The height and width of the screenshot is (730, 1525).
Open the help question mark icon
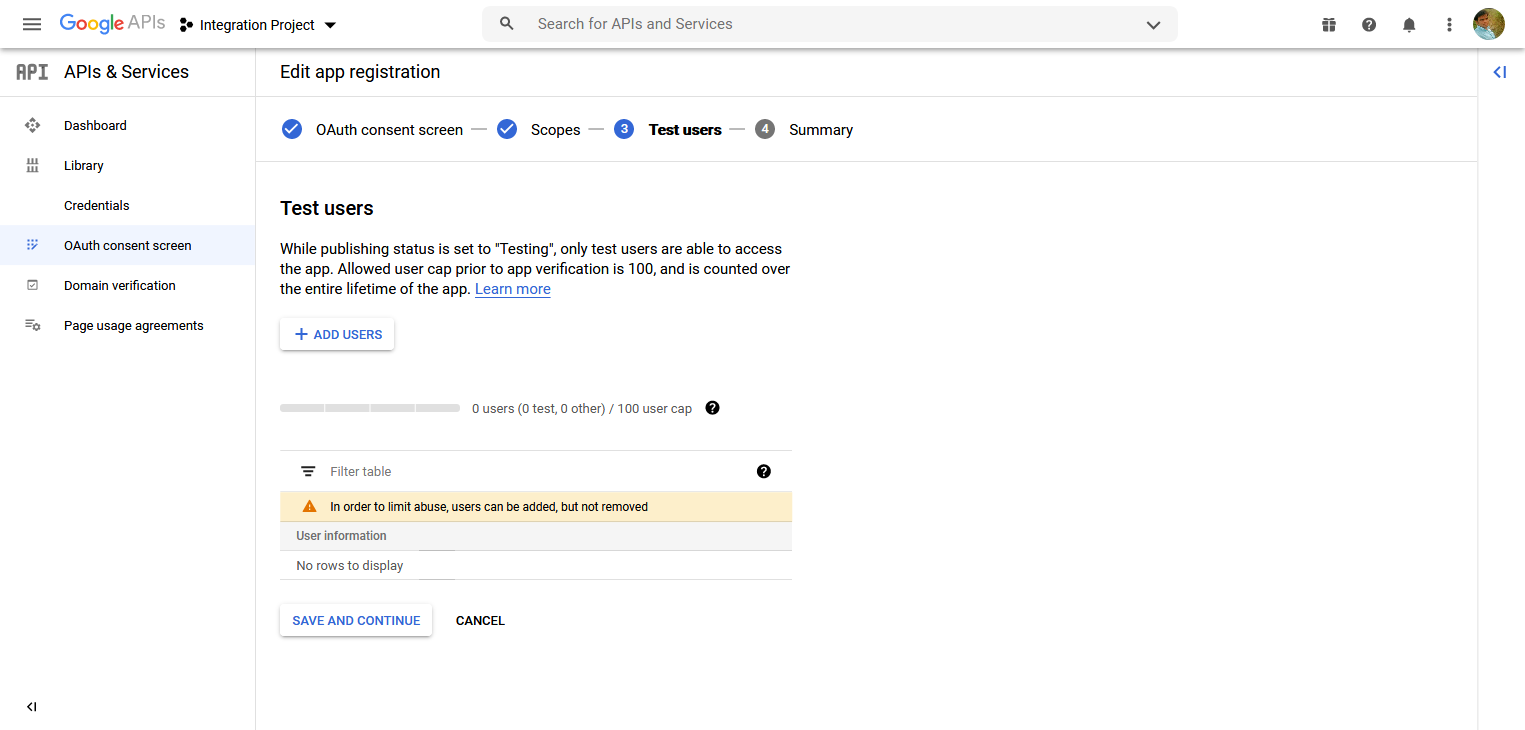pyautogui.click(x=1369, y=25)
